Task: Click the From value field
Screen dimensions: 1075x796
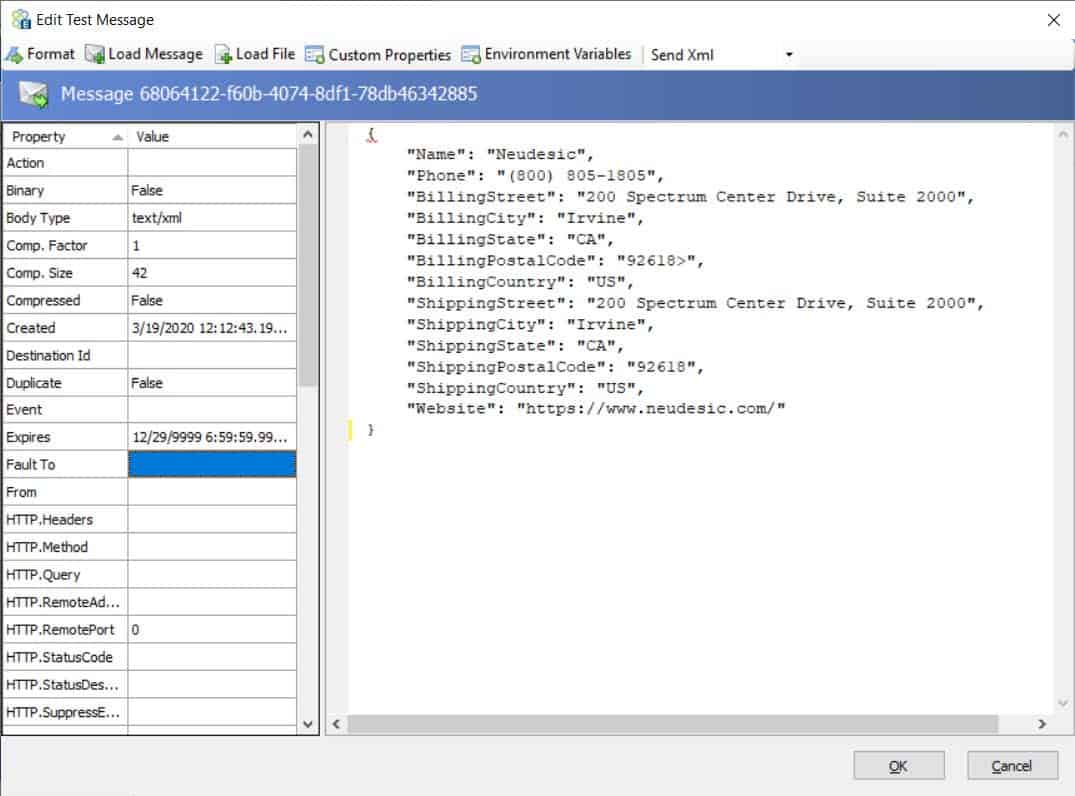Action: pos(213,492)
